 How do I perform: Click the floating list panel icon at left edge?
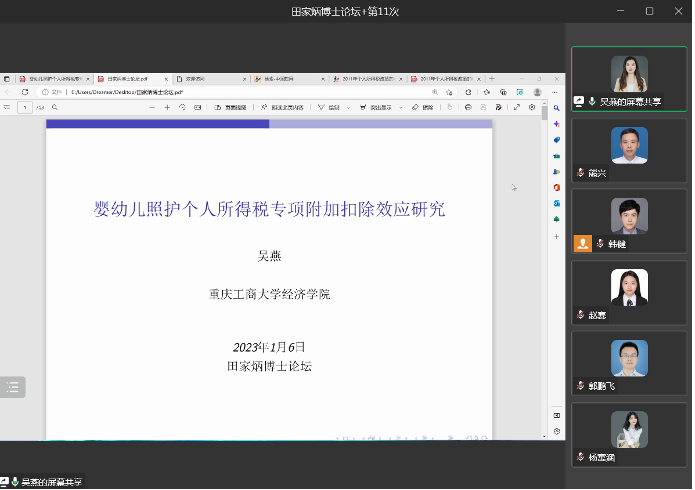click(x=12, y=386)
